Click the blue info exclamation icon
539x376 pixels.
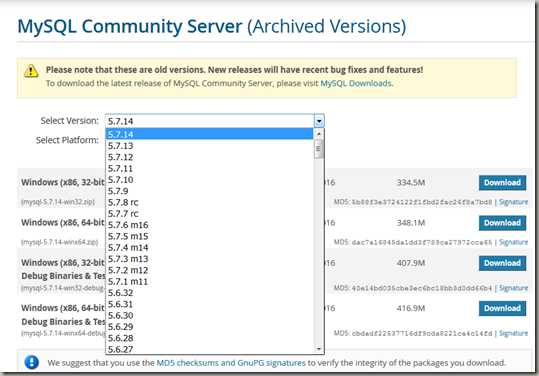click(32, 362)
